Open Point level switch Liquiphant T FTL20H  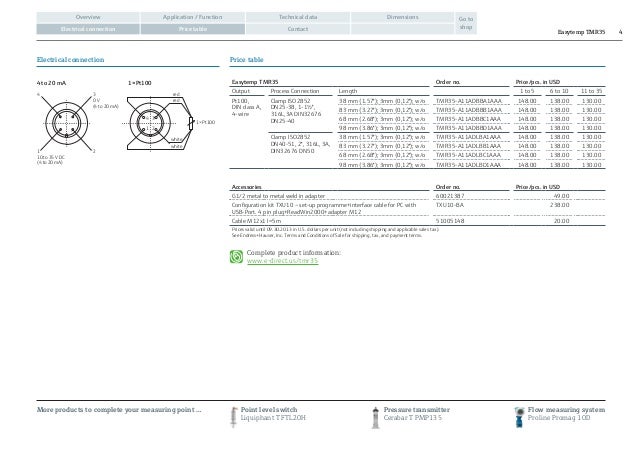pyautogui.click(x=273, y=414)
